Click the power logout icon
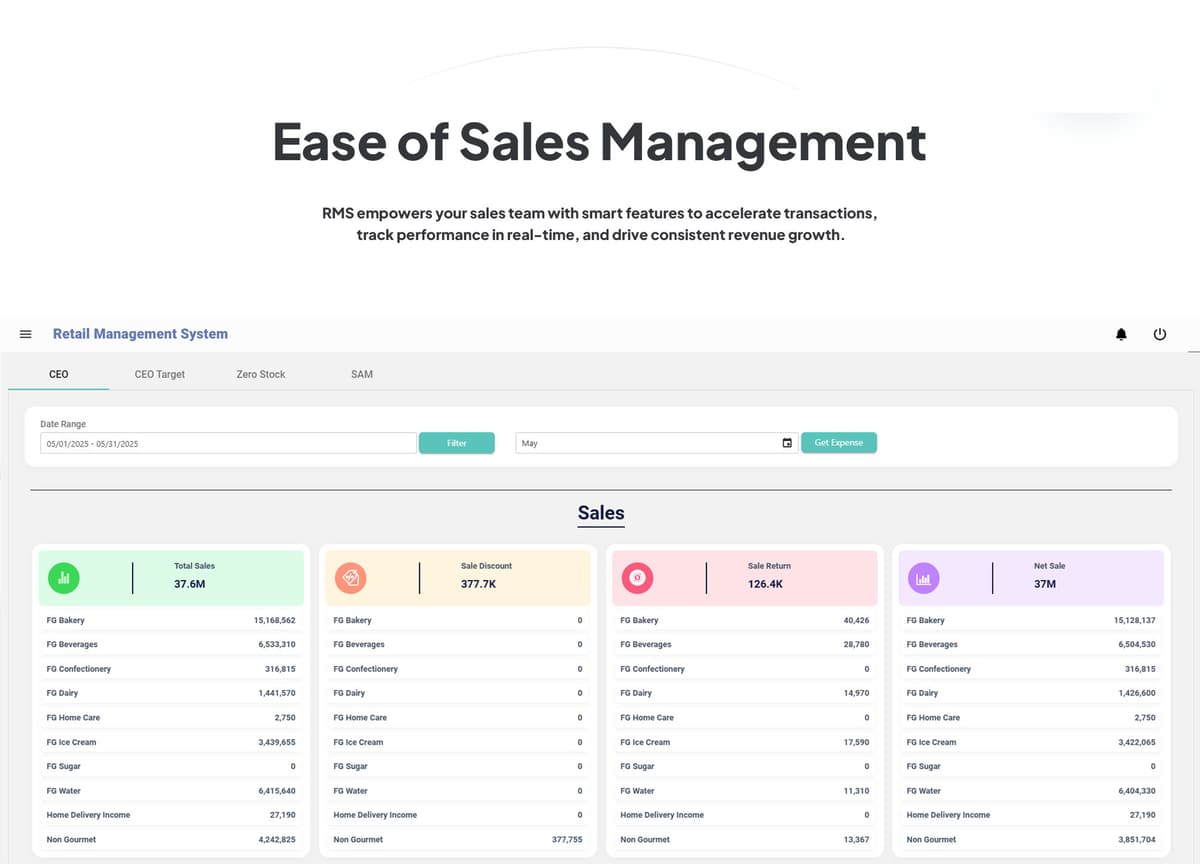Screen dimensions: 1200x864 pos(1160,334)
